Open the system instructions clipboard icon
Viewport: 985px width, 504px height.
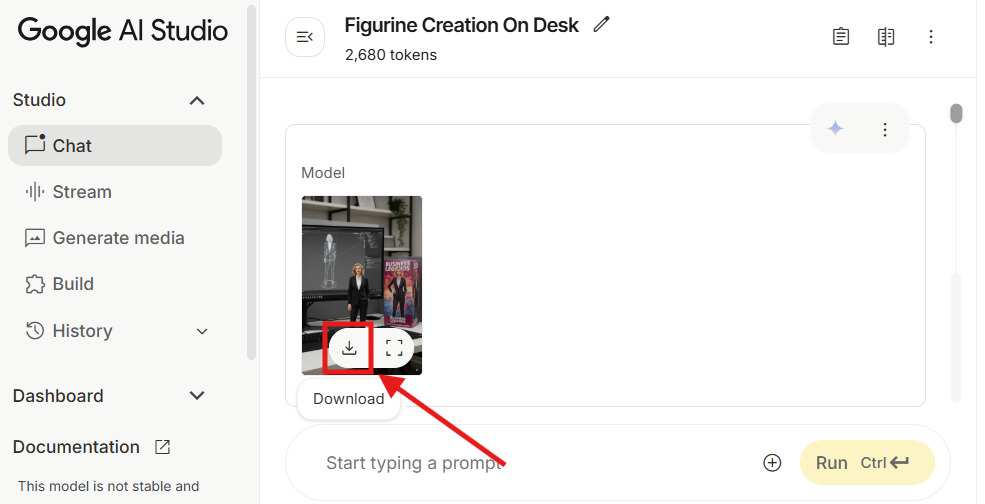pos(841,37)
